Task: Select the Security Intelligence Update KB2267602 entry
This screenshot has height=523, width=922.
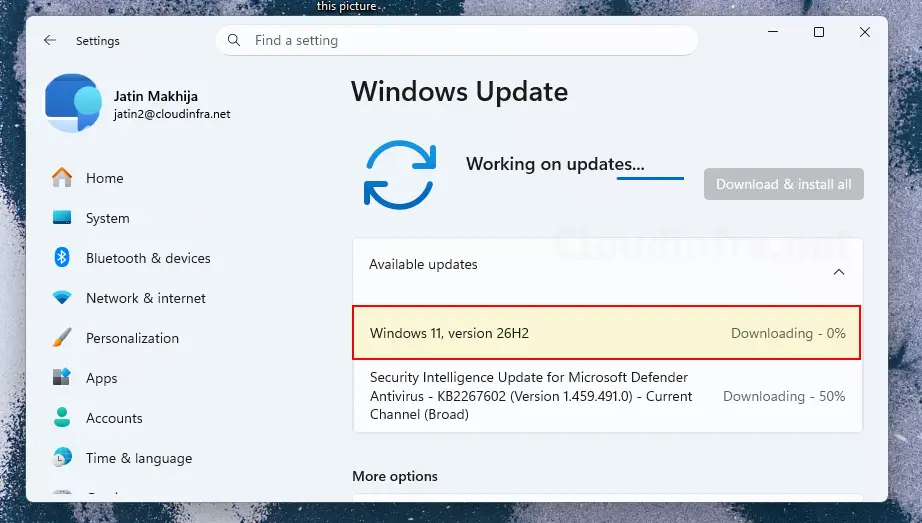Action: (x=608, y=396)
